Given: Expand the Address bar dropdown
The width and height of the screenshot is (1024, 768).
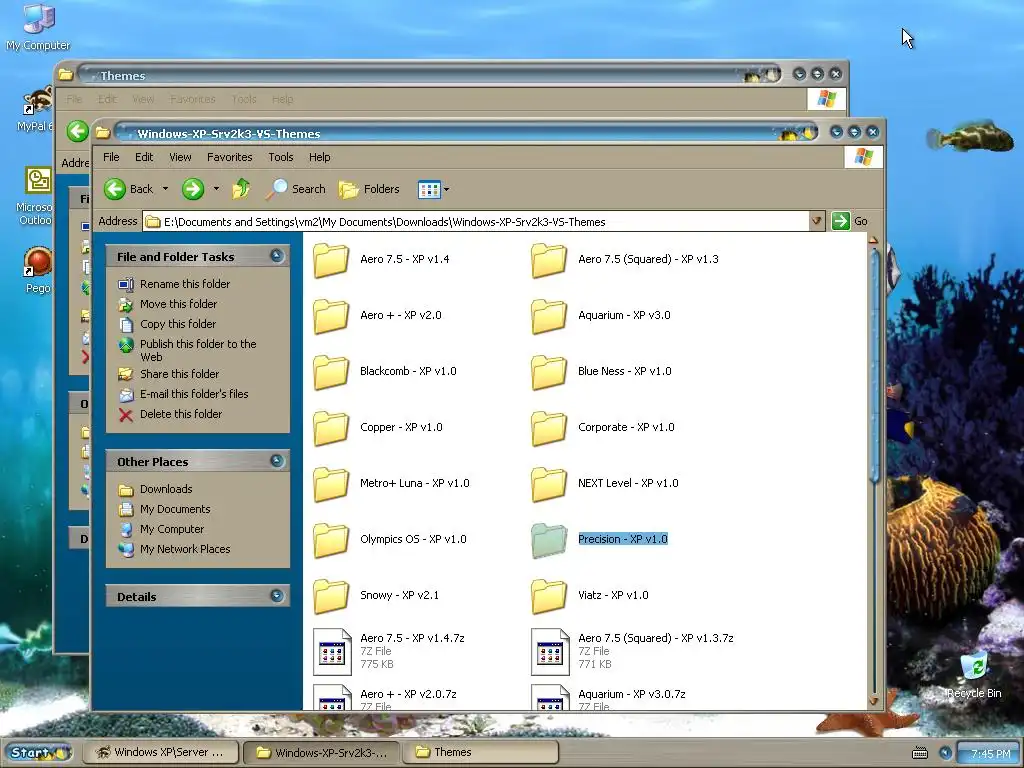Looking at the screenshot, I should click(x=816, y=221).
